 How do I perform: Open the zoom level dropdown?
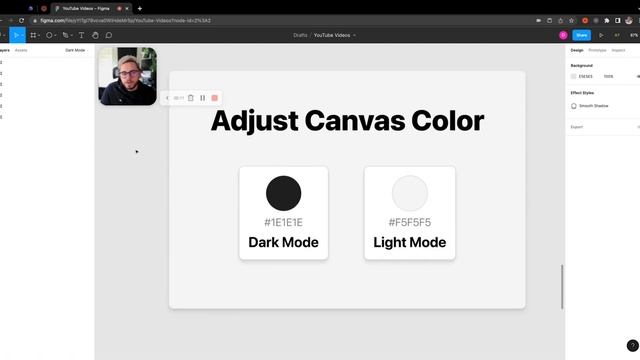[634, 35]
